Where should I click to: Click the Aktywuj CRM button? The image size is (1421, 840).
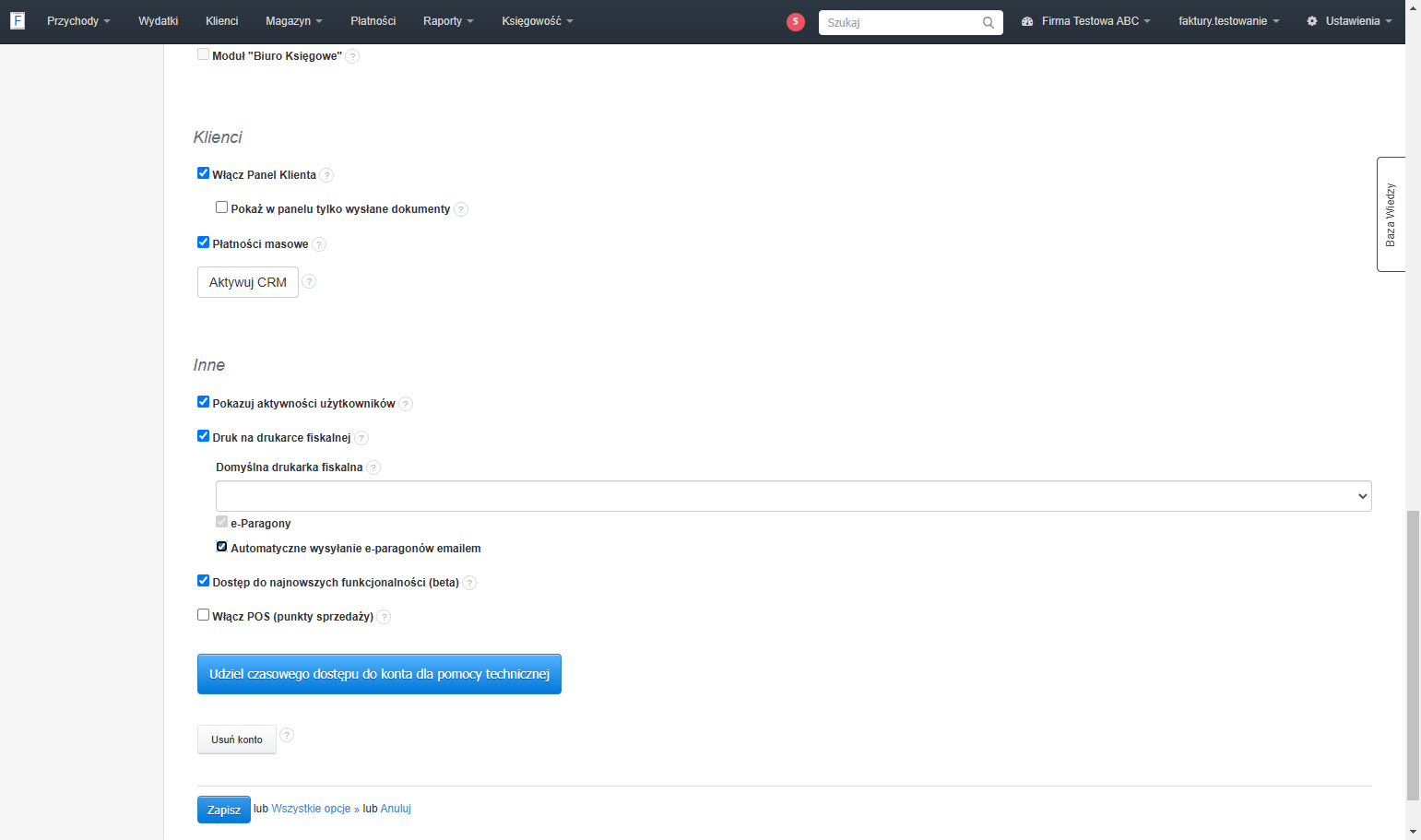[x=248, y=282]
